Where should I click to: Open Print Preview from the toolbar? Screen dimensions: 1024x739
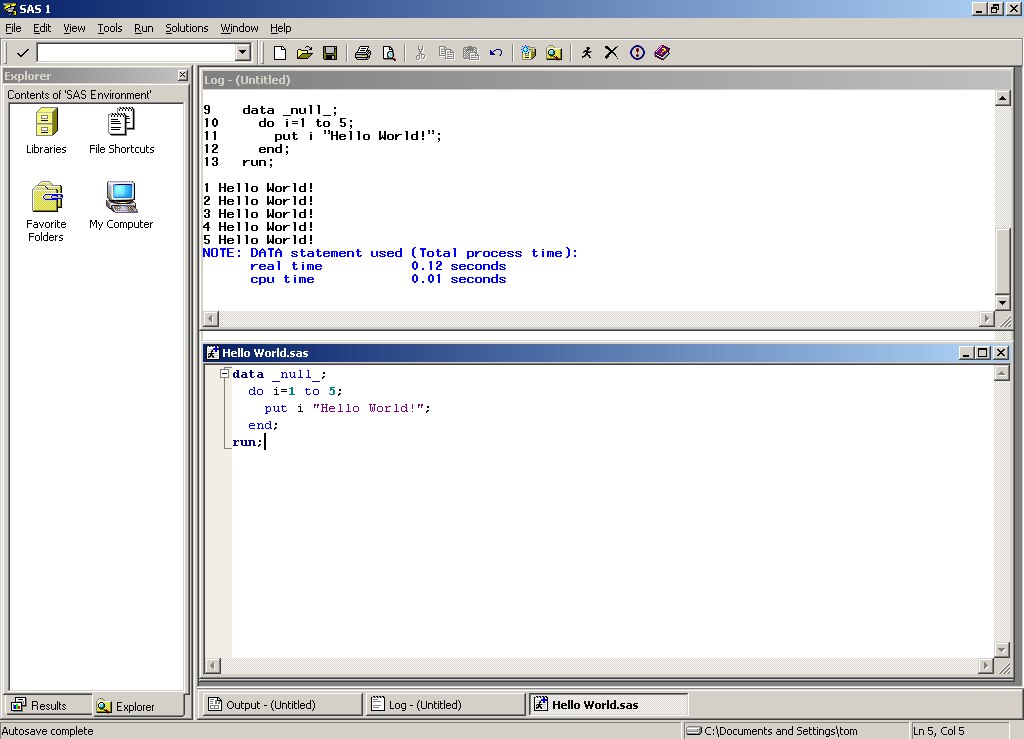(x=388, y=52)
